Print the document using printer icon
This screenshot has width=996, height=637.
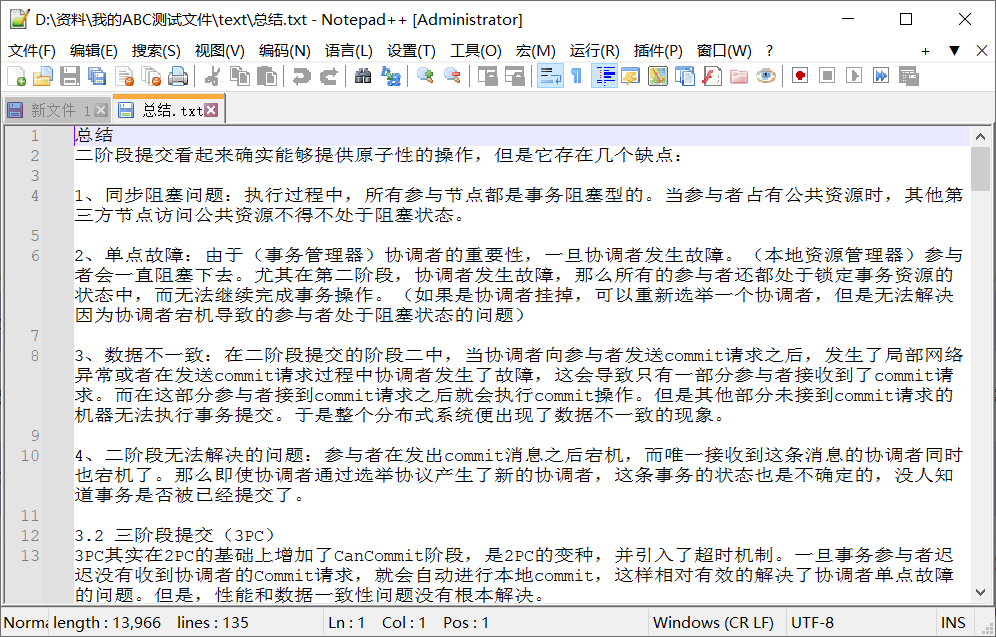[178, 76]
